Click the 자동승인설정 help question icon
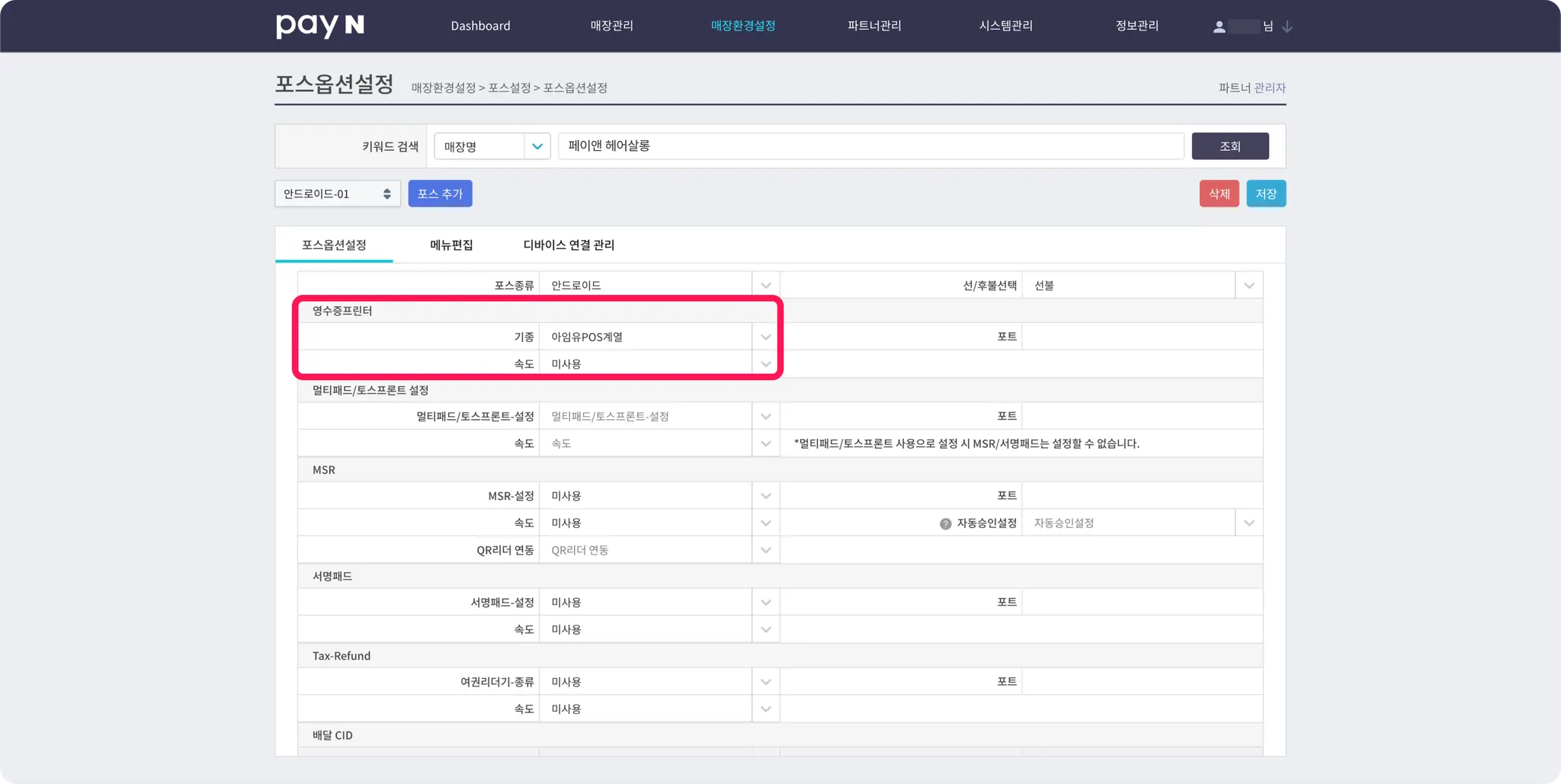Image resolution: width=1561 pixels, height=784 pixels. (946, 523)
